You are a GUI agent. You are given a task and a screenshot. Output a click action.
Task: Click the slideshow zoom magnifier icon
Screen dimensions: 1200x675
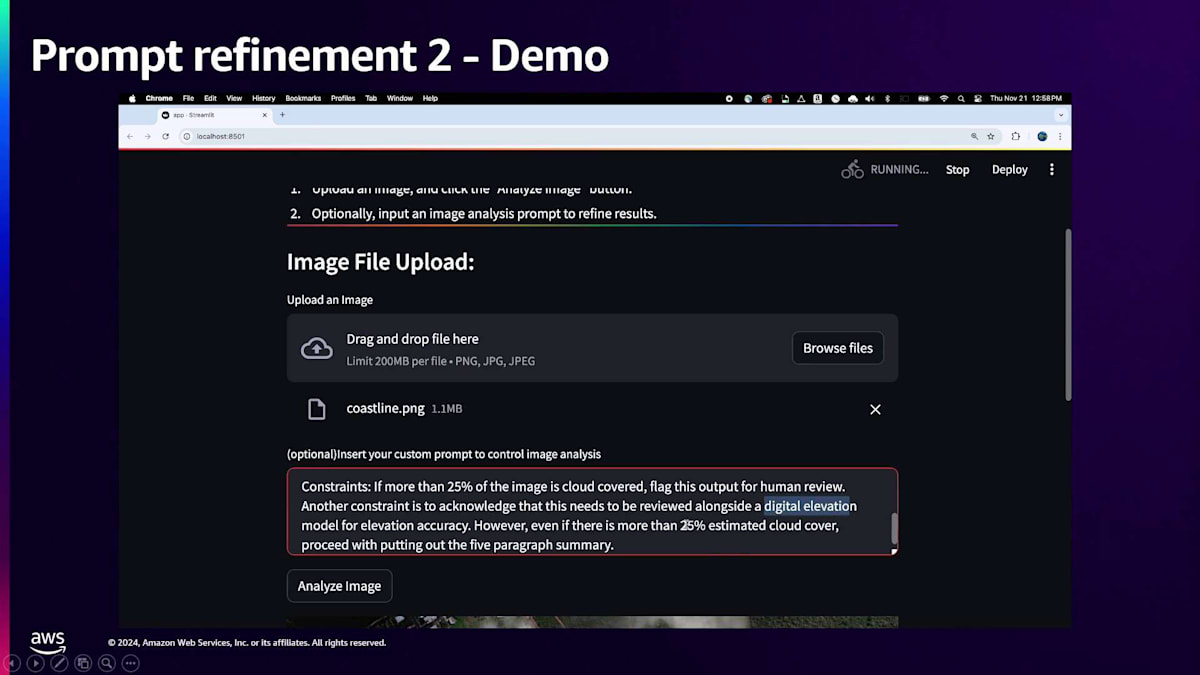click(x=107, y=662)
